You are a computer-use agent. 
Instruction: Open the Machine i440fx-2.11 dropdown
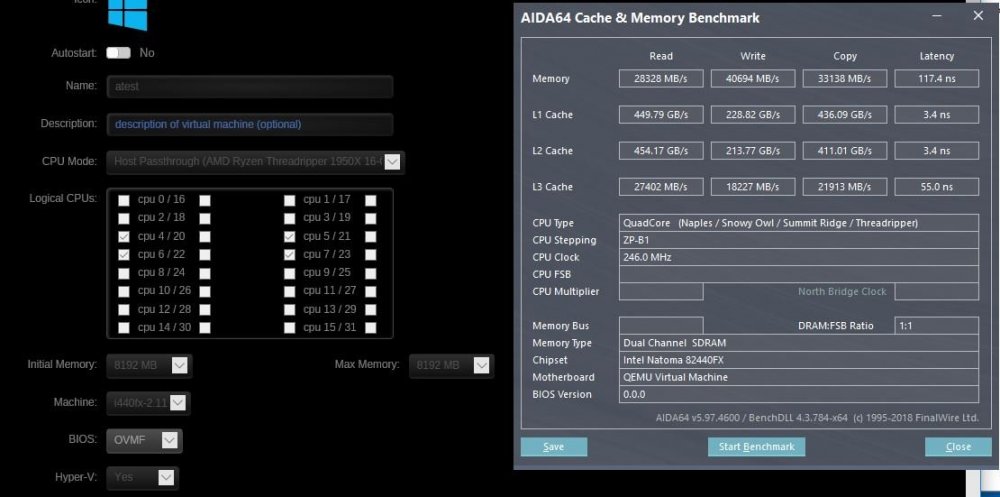[149, 403]
